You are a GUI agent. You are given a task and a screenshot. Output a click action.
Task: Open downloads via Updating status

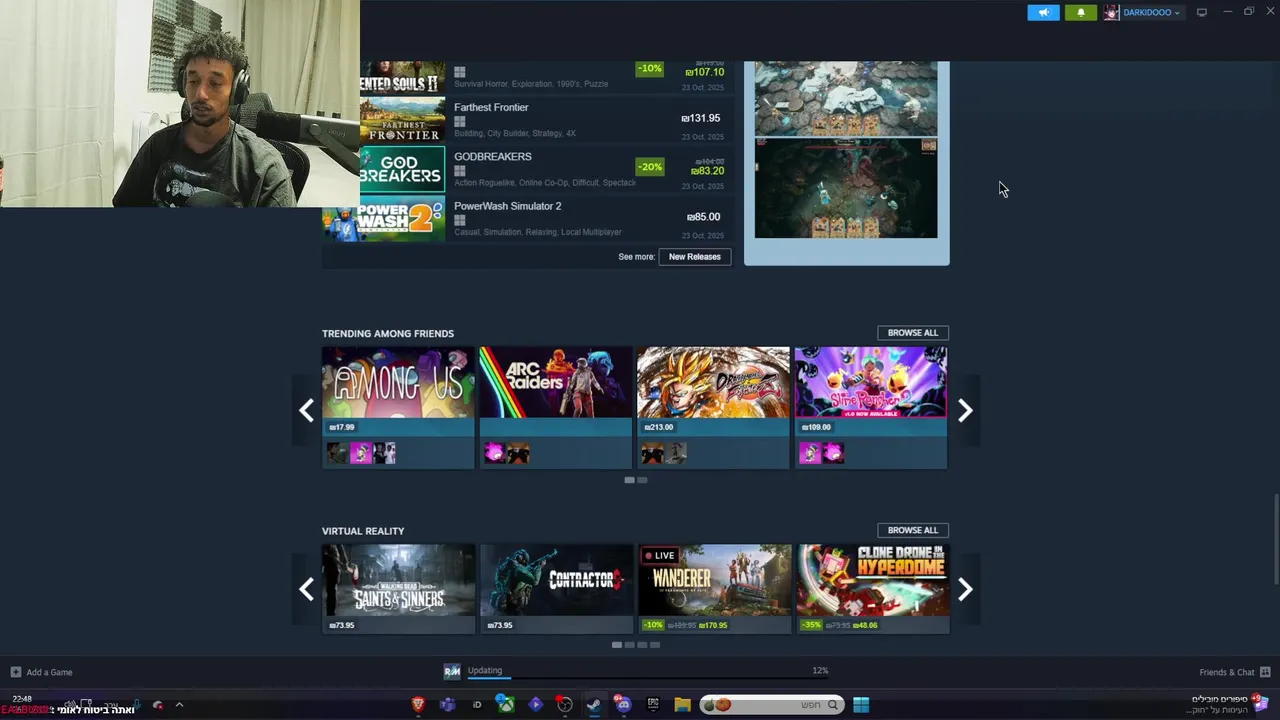(x=485, y=671)
